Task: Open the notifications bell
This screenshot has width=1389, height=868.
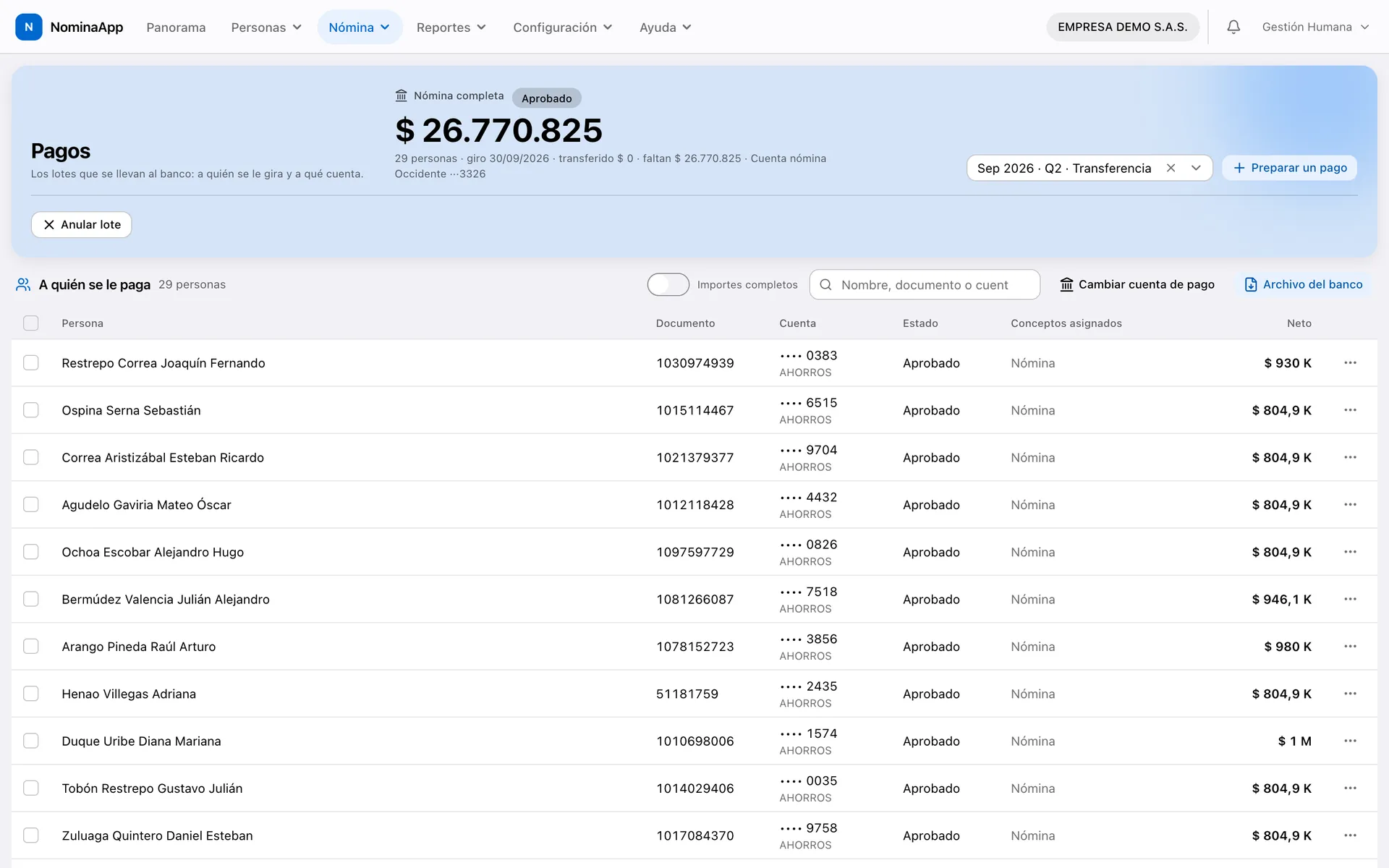Action: pyautogui.click(x=1233, y=27)
